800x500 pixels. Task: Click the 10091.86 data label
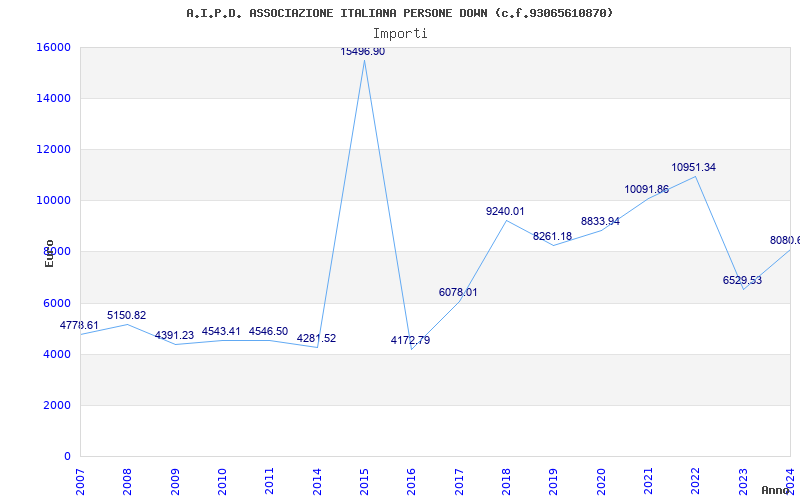tap(646, 190)
